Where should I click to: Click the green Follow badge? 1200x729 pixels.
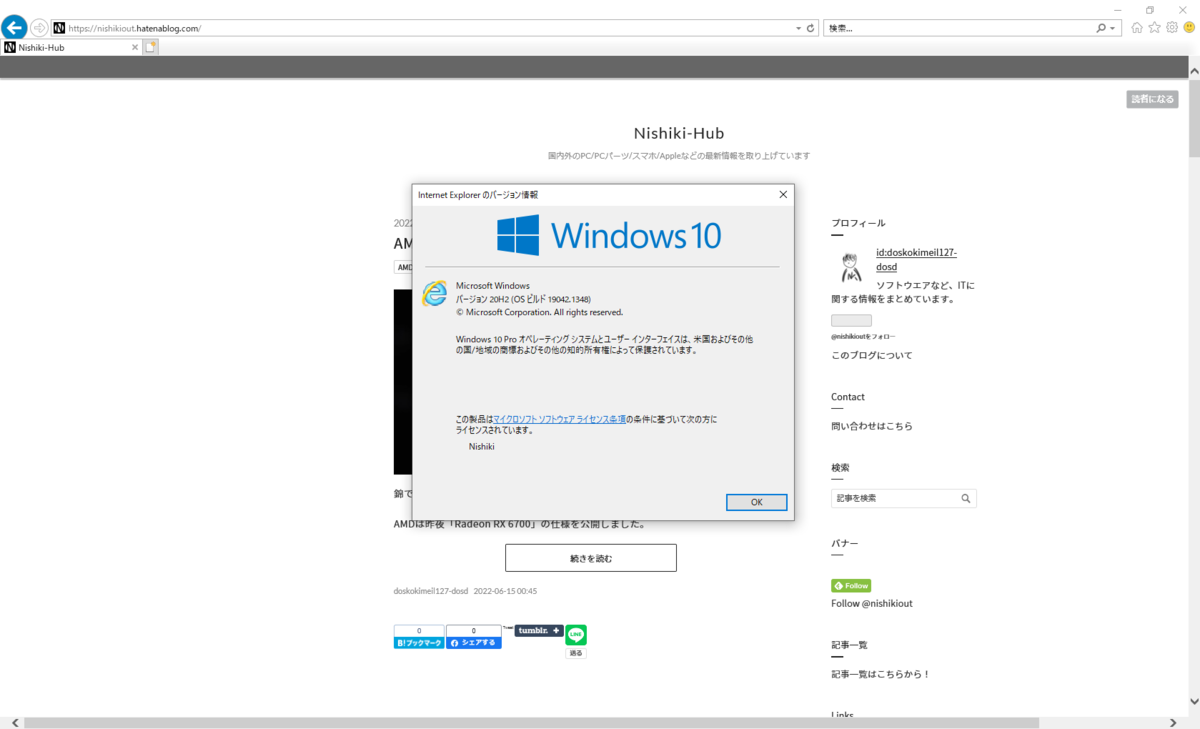click(x=851, y=585)
